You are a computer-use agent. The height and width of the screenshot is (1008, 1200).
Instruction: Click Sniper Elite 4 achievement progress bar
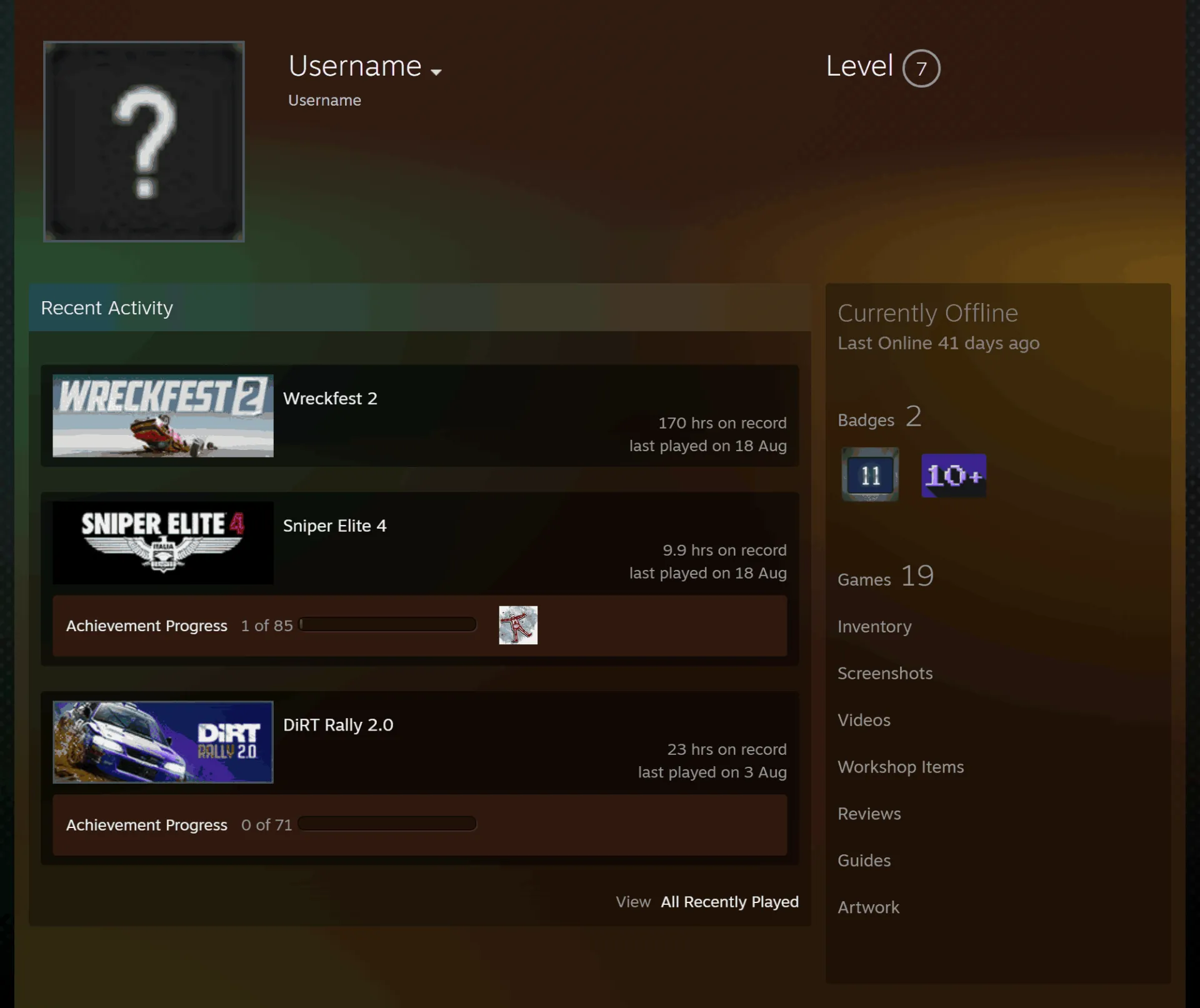[x=388, y=624]
